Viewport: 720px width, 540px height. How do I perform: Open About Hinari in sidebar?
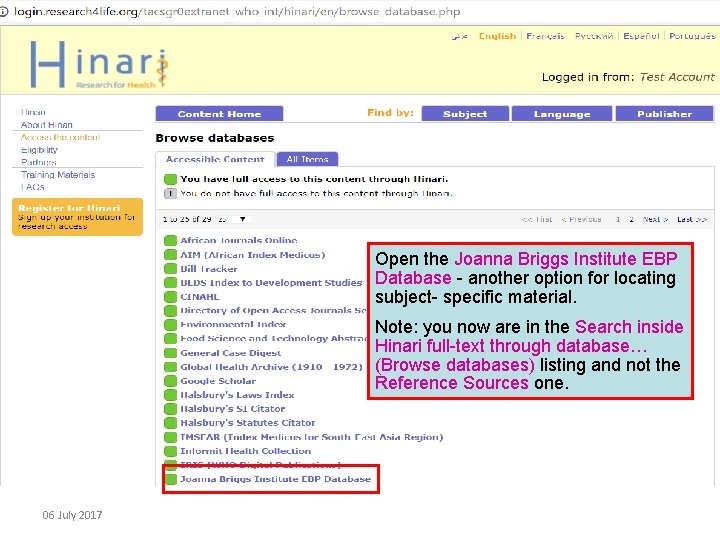pyautogui.click(x=47, y=125)
